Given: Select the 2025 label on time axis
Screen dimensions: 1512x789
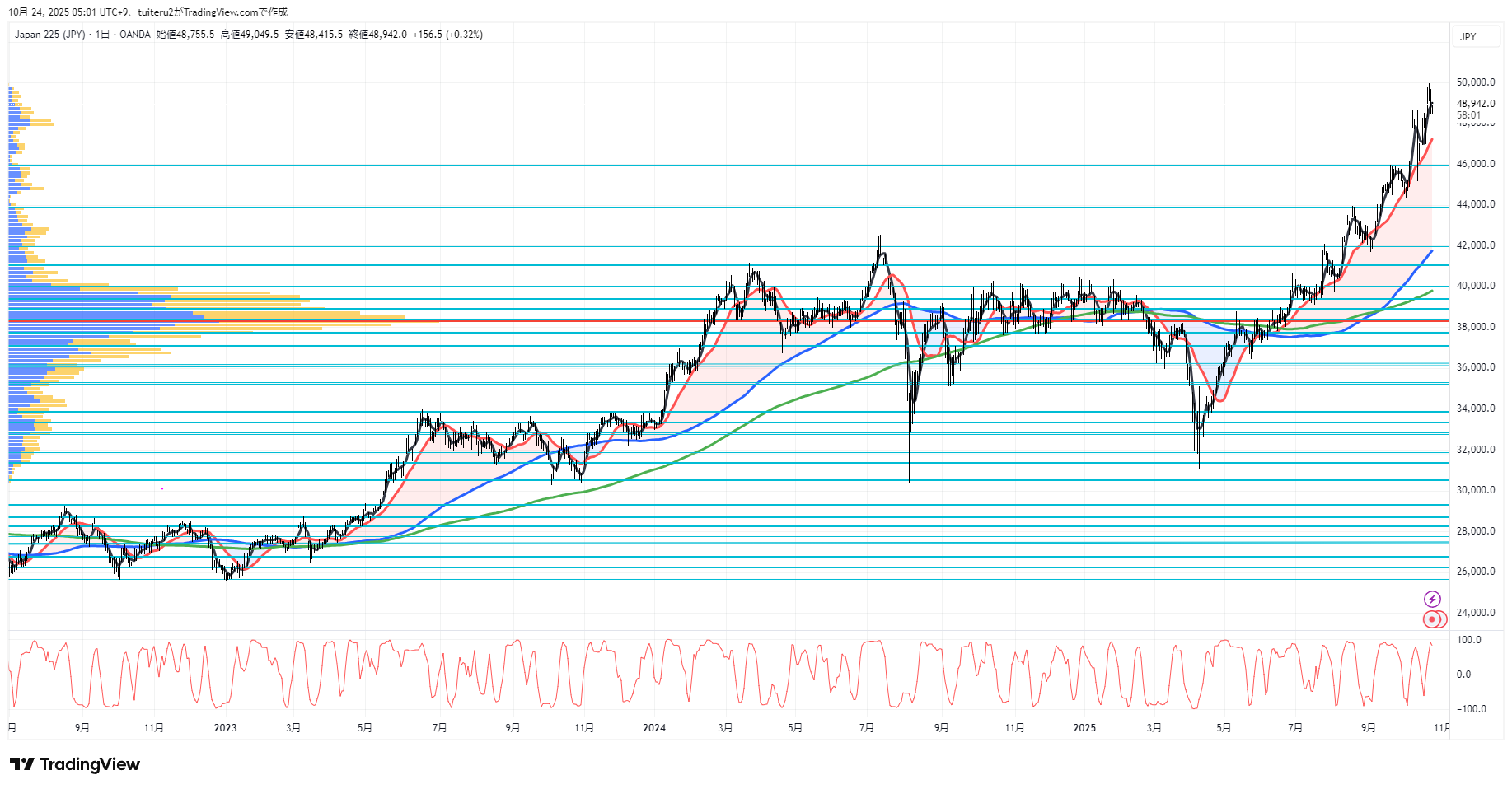Looking at the screenshot, I should (x=1084, y=728).
